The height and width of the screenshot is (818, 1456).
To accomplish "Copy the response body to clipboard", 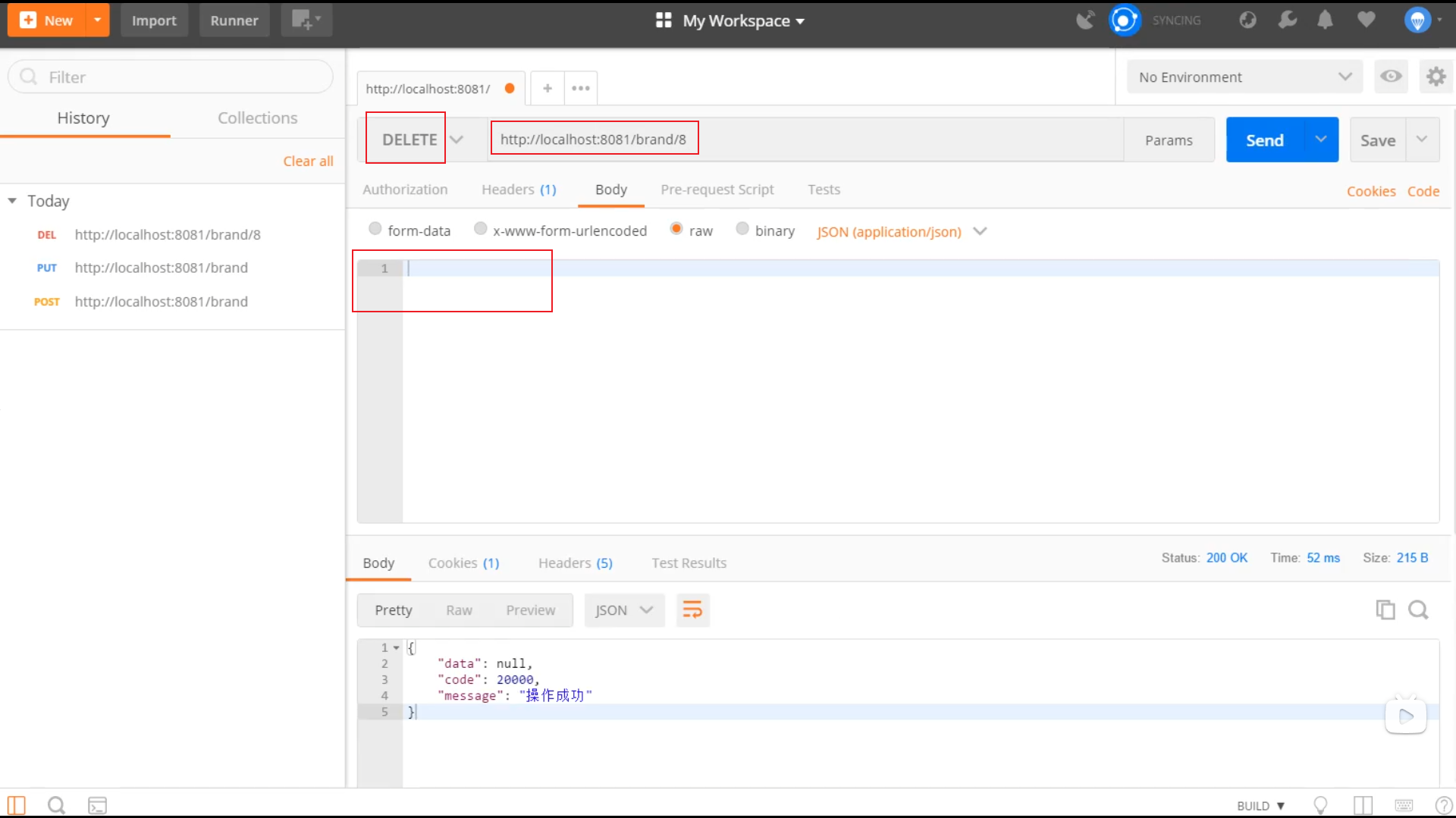I will coord(1385,610).
